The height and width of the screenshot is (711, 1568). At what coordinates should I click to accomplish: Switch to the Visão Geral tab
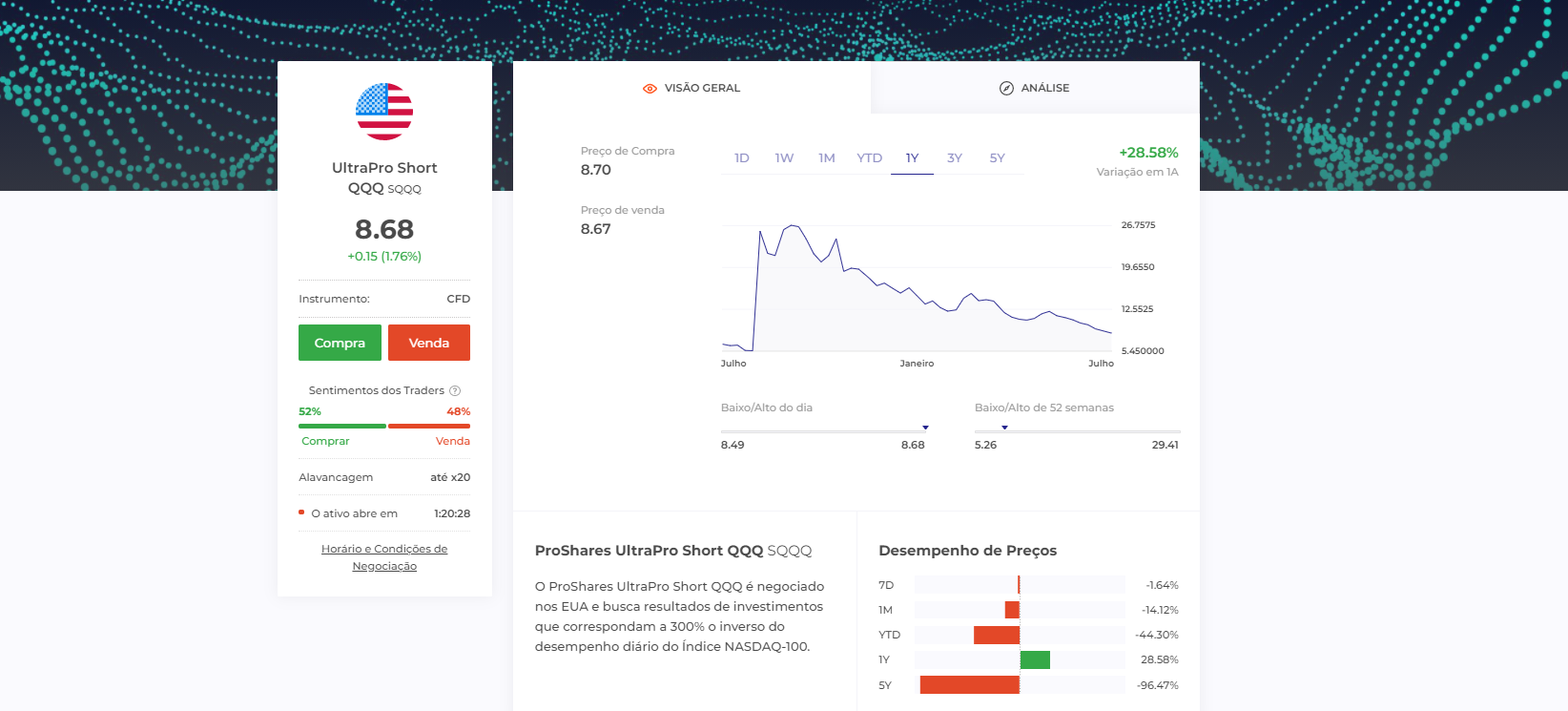tap(691, 88)
